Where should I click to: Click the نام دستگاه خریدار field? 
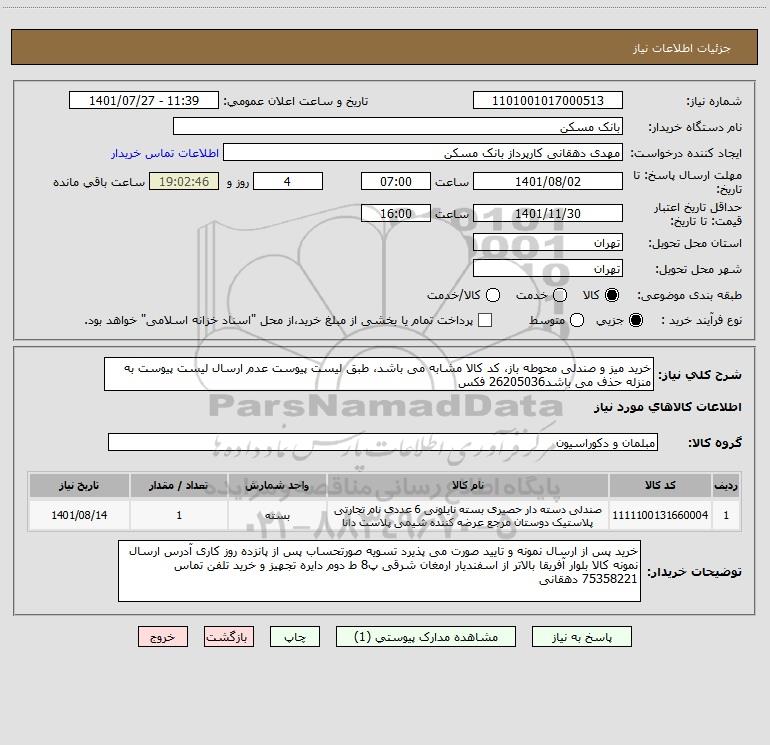click(x=398, y=126)
